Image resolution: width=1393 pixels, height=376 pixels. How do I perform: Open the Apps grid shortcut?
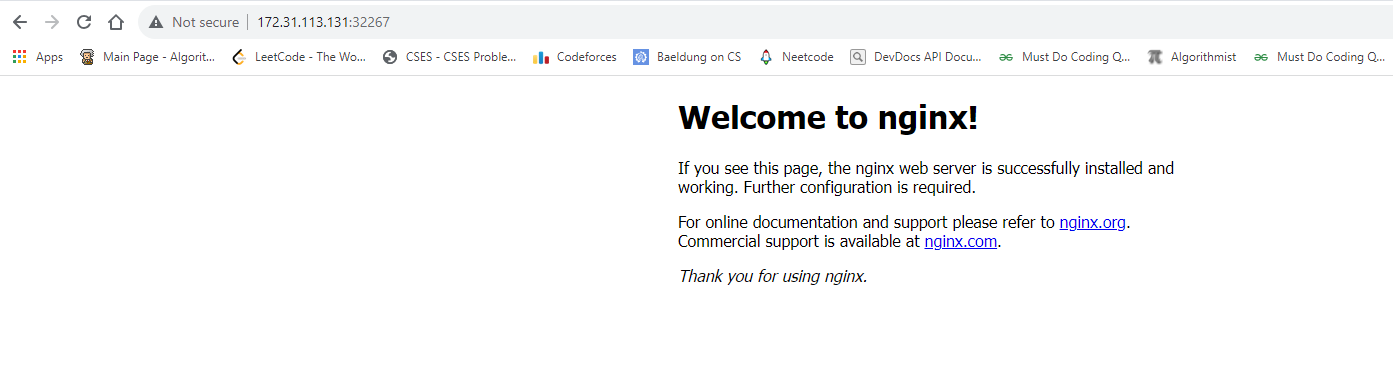pyautogui.click(x=37, y=57)
